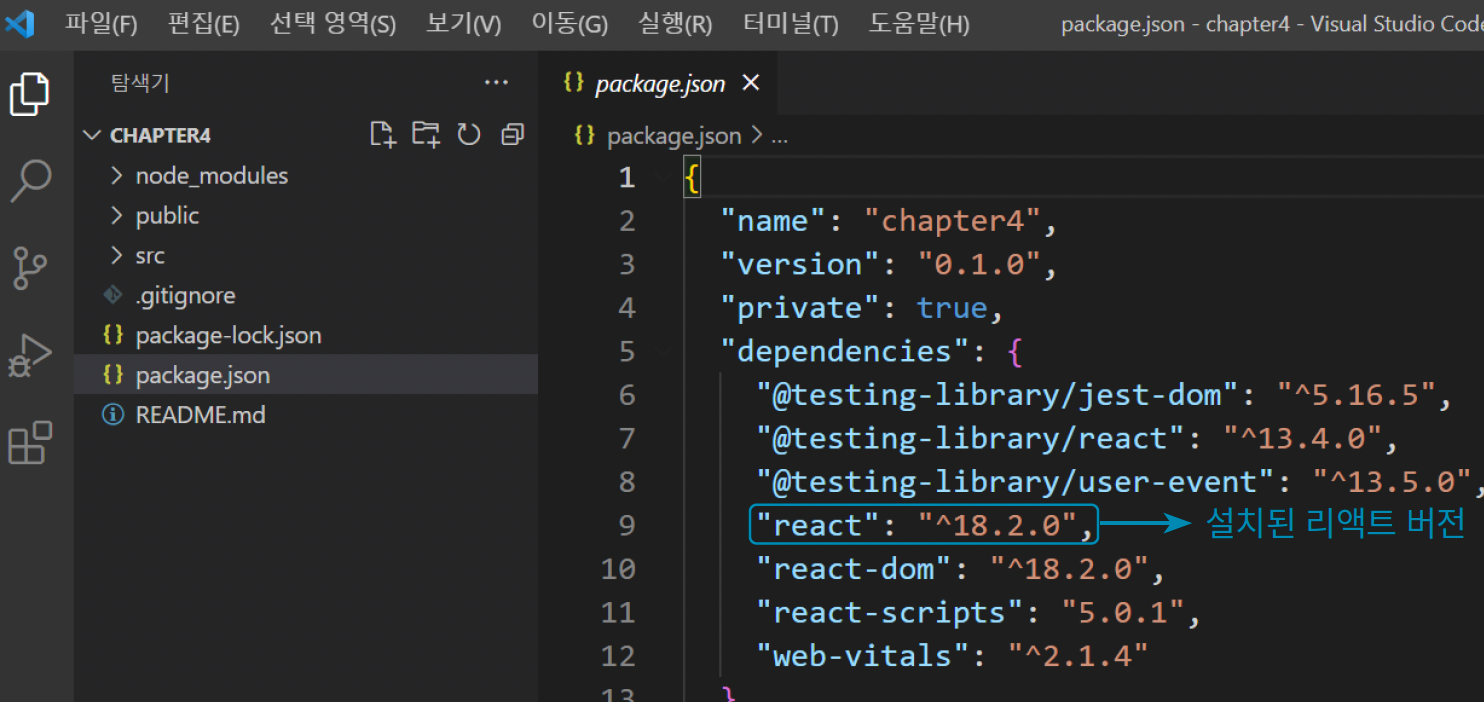The image size is (1484, 702).
Task: Open the Extensions view icon
Action: (29, 442)
